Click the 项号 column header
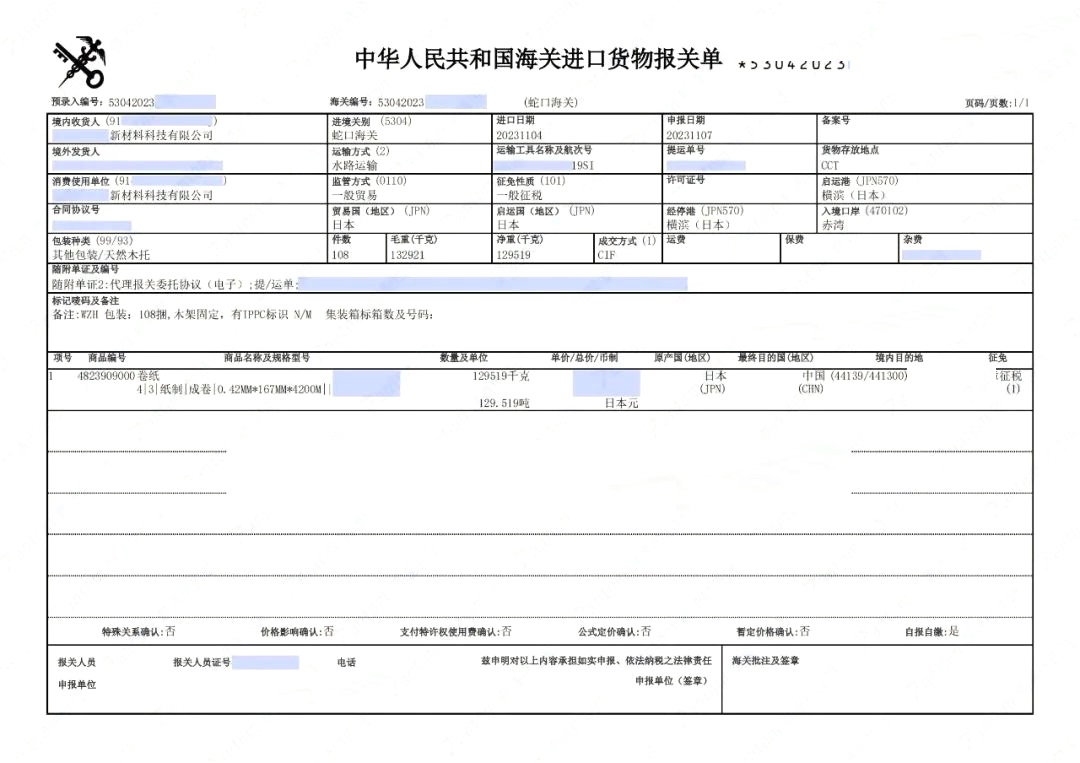 pyautogui.click(x=63, y=358)
